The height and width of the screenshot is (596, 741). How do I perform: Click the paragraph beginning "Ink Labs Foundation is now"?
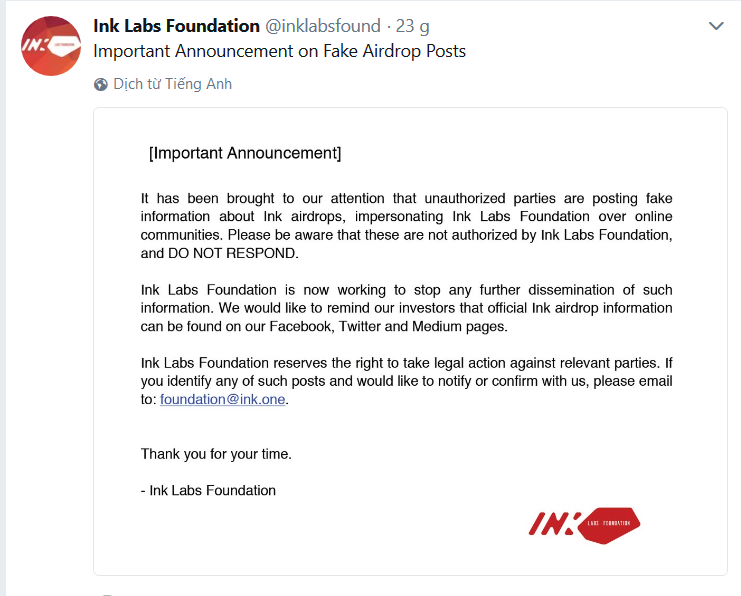406,307
